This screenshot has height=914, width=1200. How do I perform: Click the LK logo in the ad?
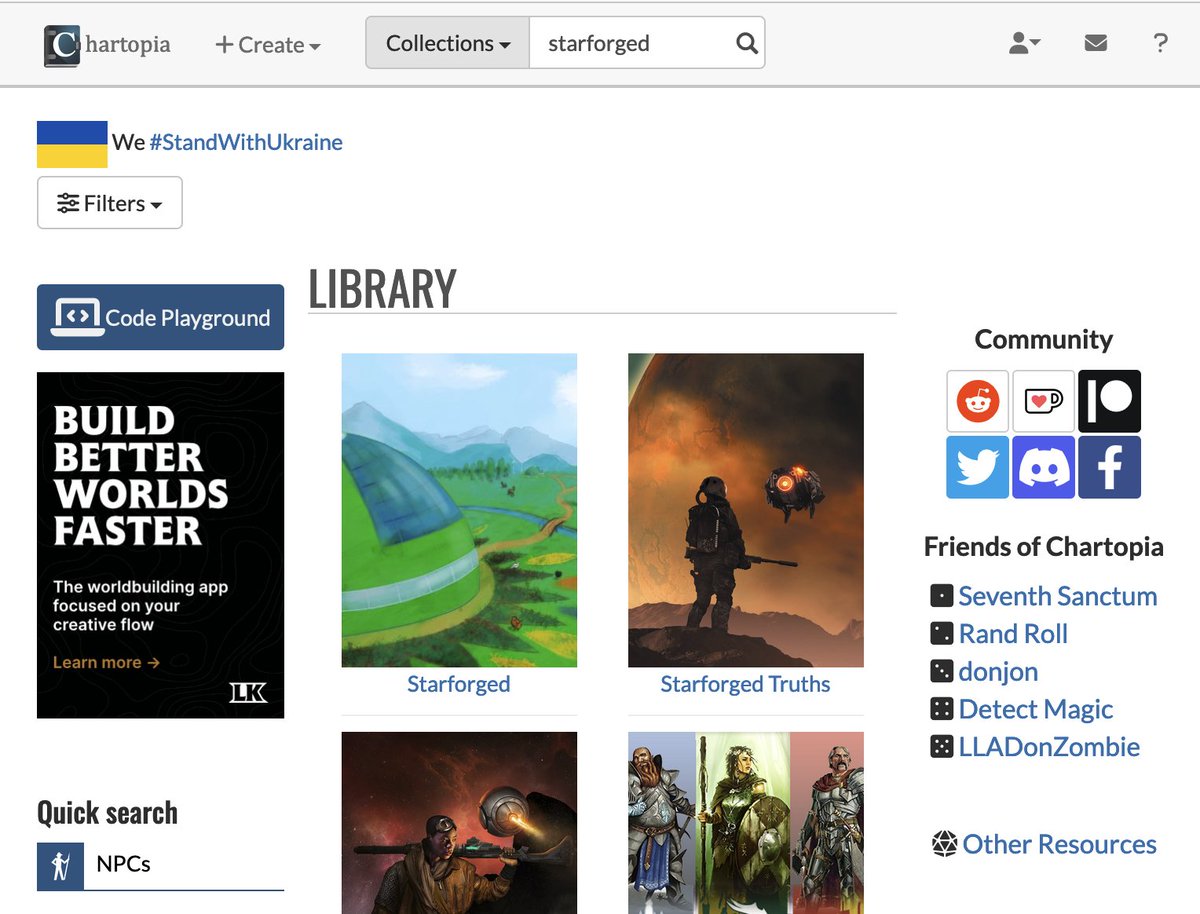coord(248,692)
